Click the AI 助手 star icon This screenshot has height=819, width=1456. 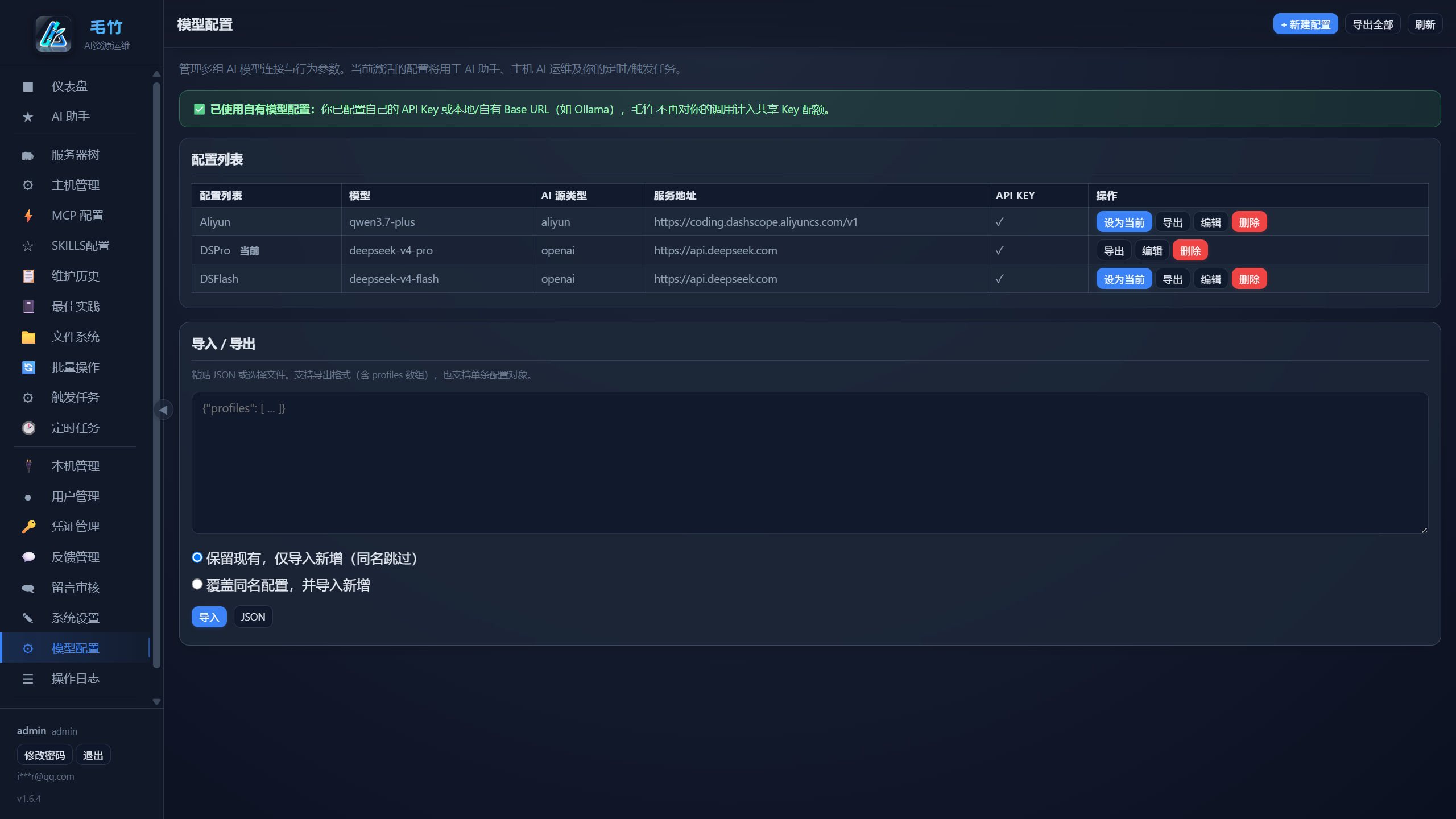(x=28, y=117)
